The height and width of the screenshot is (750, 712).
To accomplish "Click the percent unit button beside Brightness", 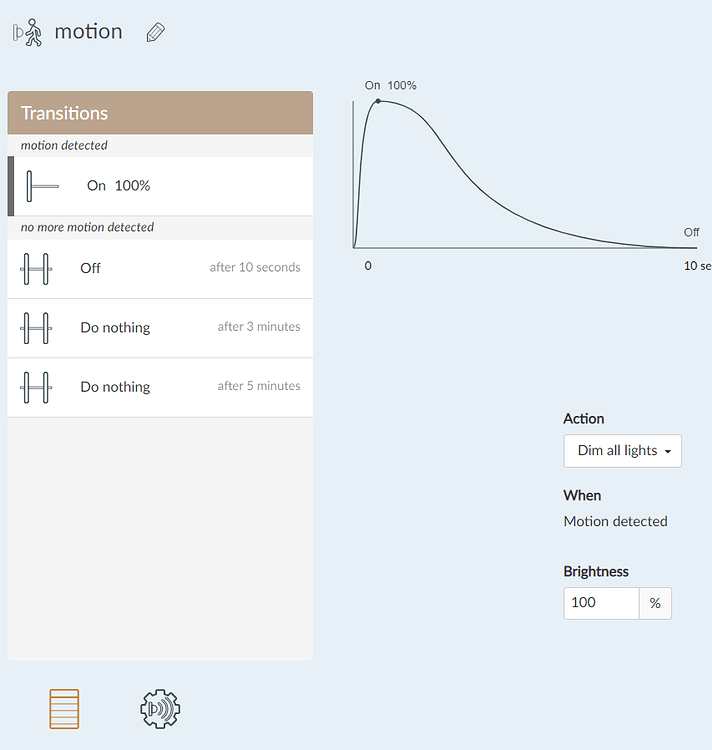I will 655,603.
